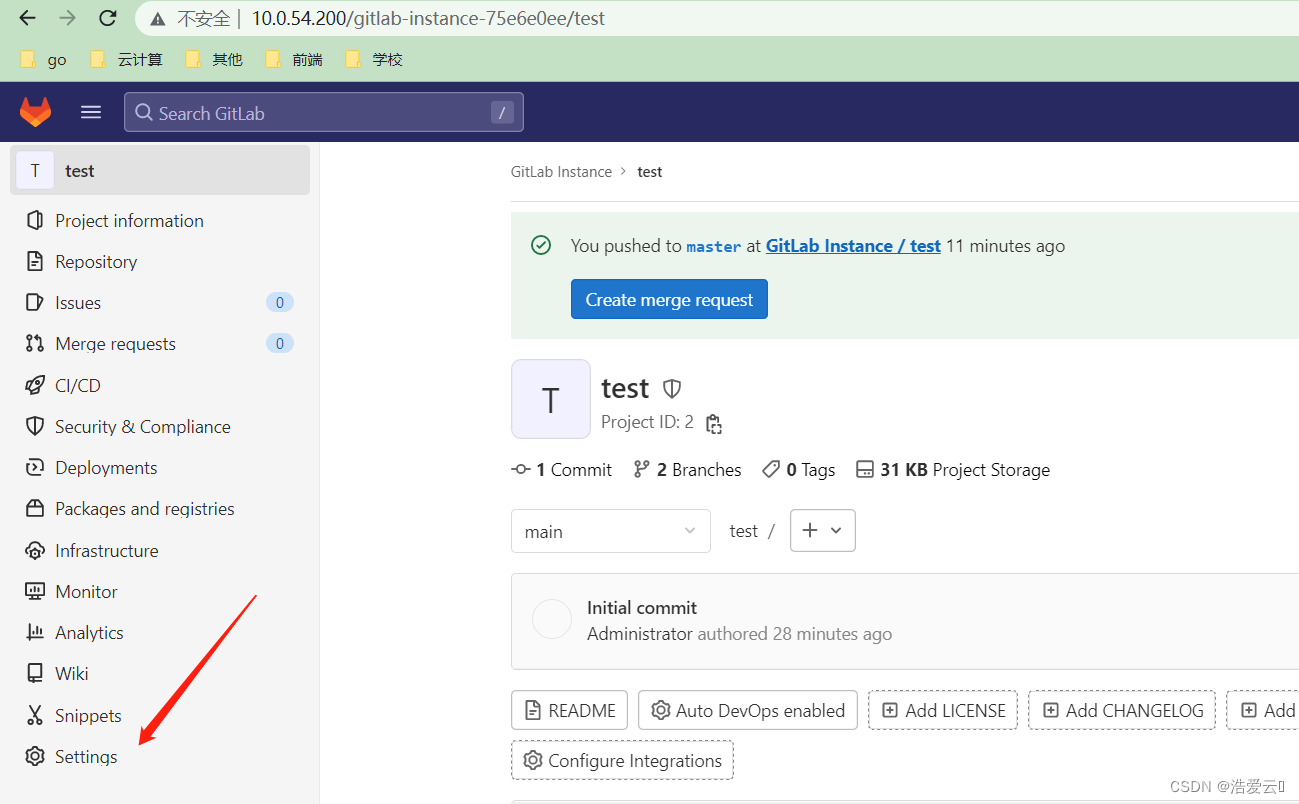Click the large T project avatar
This screenshot has width=1299, height=804.
pyautogui.click(x=550, y=399)
